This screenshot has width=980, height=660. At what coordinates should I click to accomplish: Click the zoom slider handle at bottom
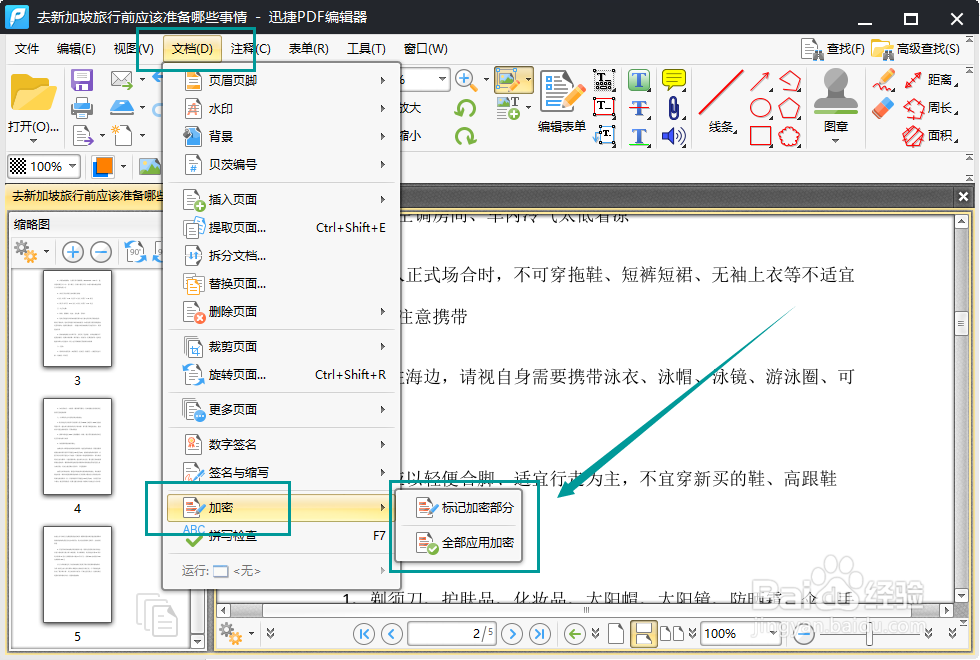coord(869,634)
